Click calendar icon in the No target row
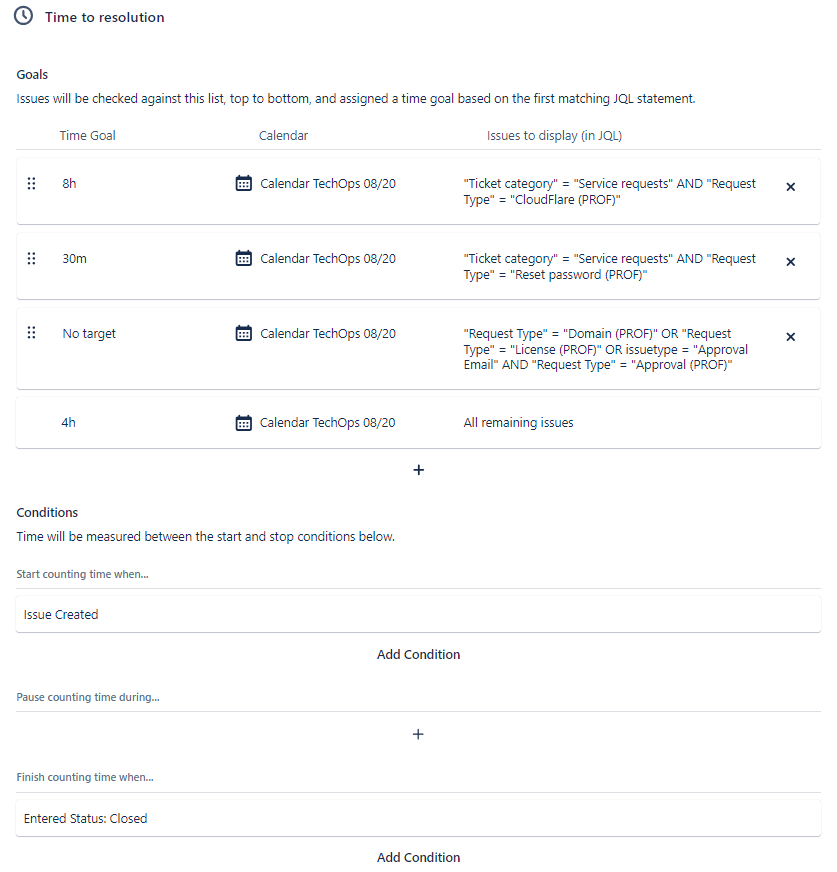The height and width of the screenshot is (872, 837). [x=244, y=333]
